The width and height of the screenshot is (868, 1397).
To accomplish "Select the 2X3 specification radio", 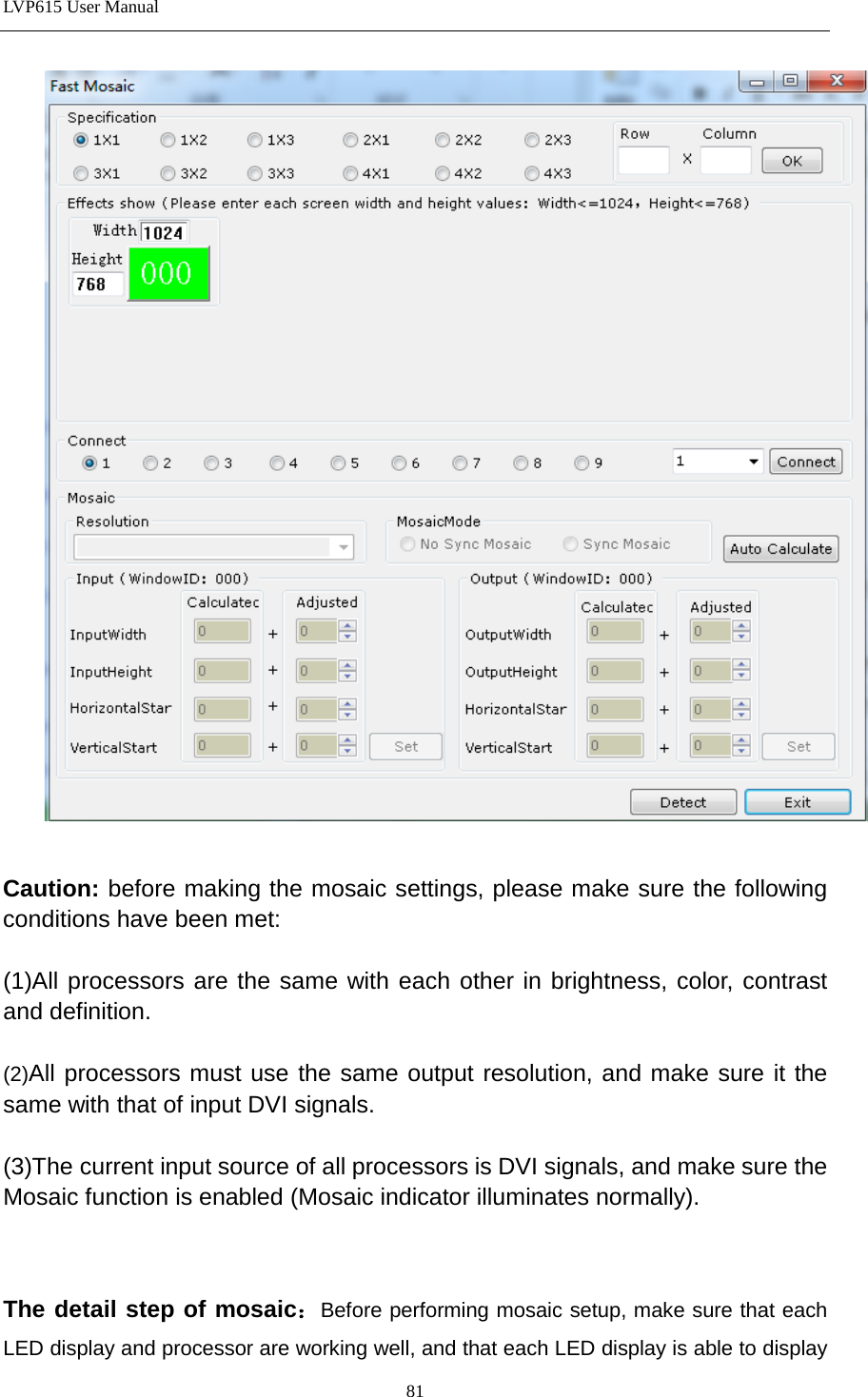I will point(532,140).
